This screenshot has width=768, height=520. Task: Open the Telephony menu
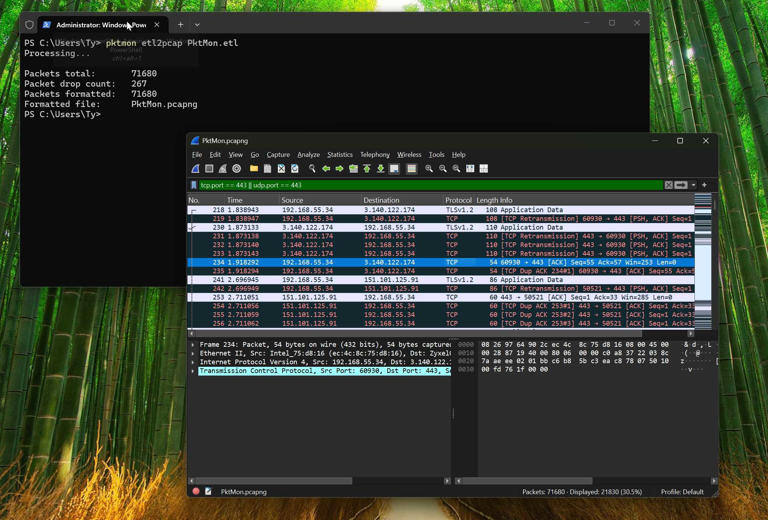pos(375,155)
